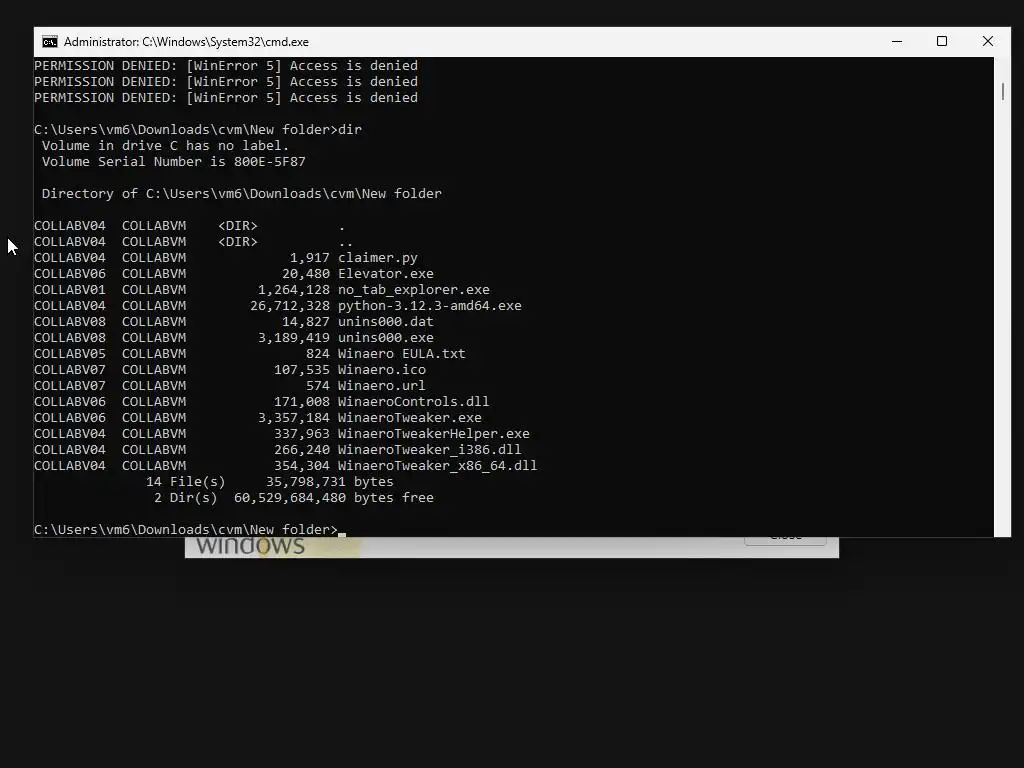Click the 'Directory of C:\Users\vm6\Downloads\cvm\New folder' line

click(x=242, y=193)
